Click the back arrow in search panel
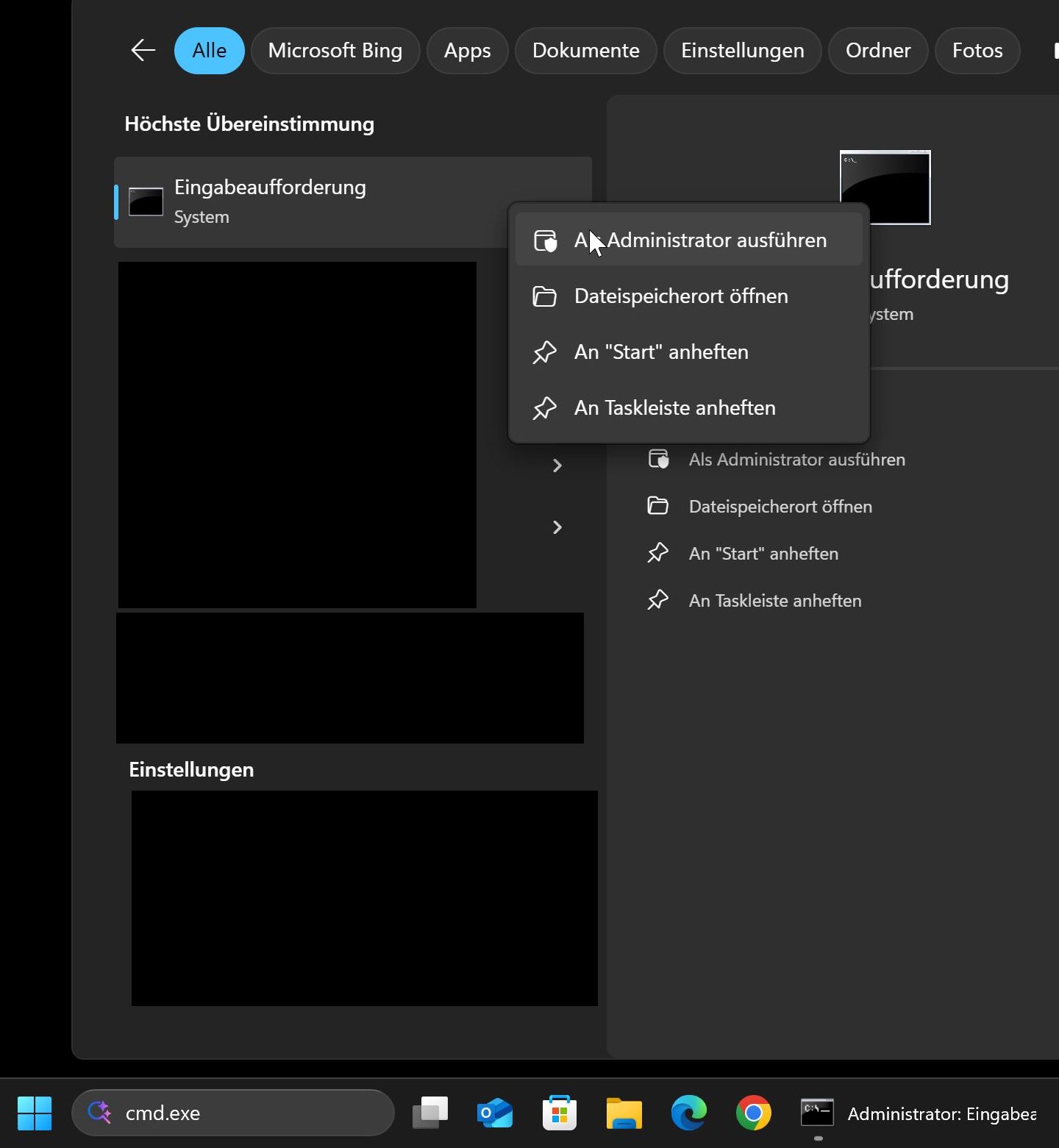Viewport: 1059px width, 1148px height. (x=143, y=50)
